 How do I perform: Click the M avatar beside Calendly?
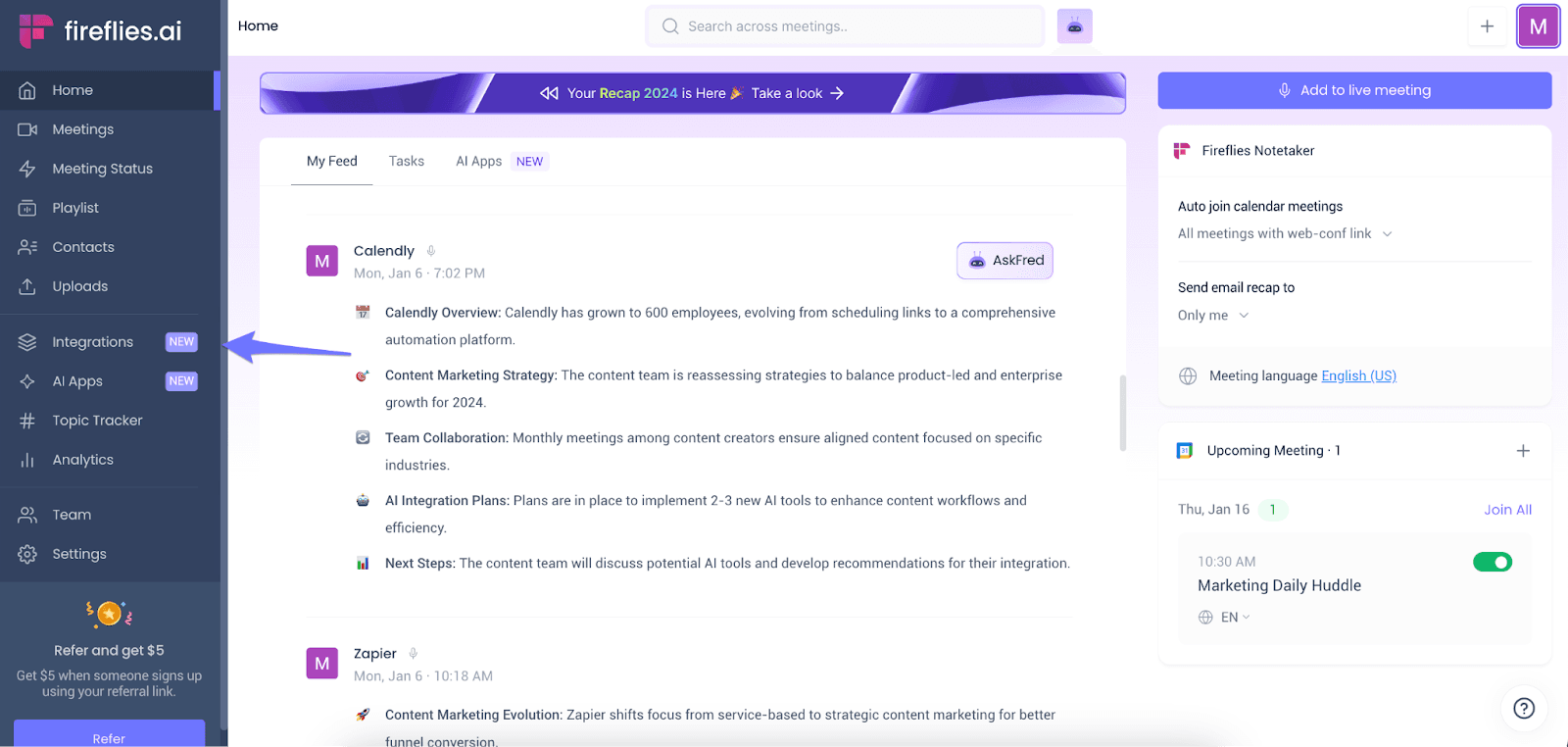[322, 261]
